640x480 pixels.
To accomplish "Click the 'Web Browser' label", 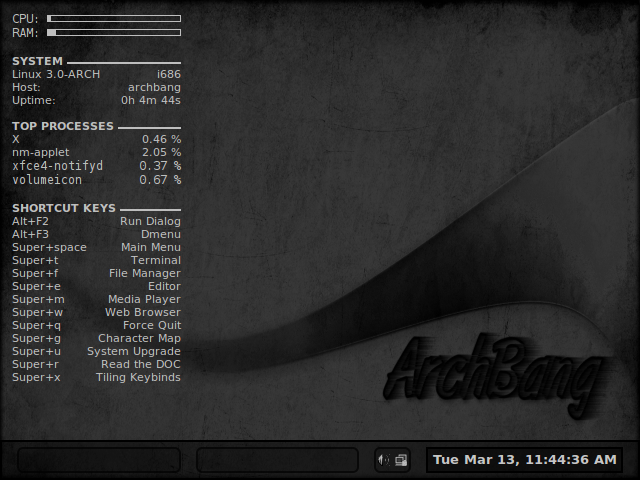I will point(142,312).
